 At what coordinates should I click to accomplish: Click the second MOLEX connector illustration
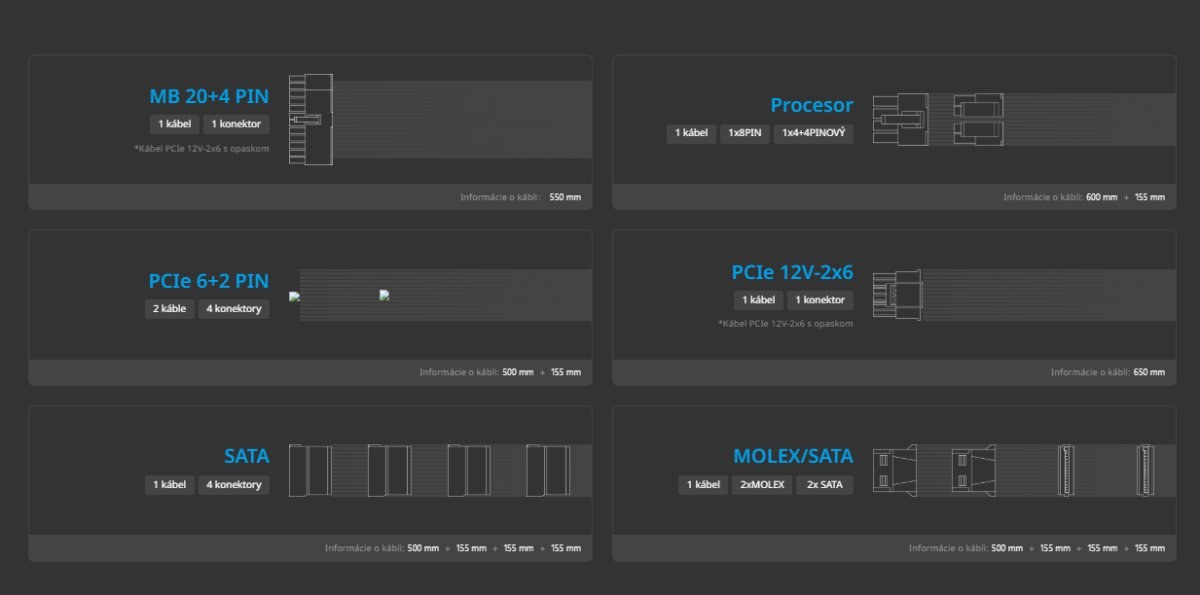pyautogui.click(x=971, y=470)
